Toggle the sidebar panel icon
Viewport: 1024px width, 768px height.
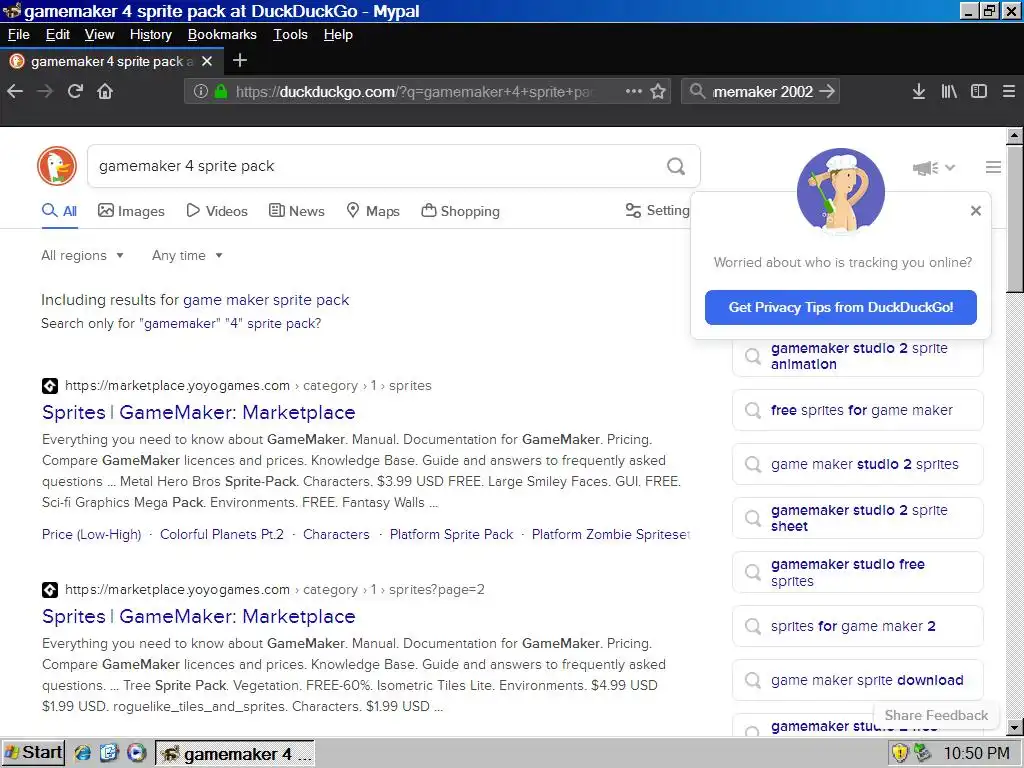tap(978, 91)
